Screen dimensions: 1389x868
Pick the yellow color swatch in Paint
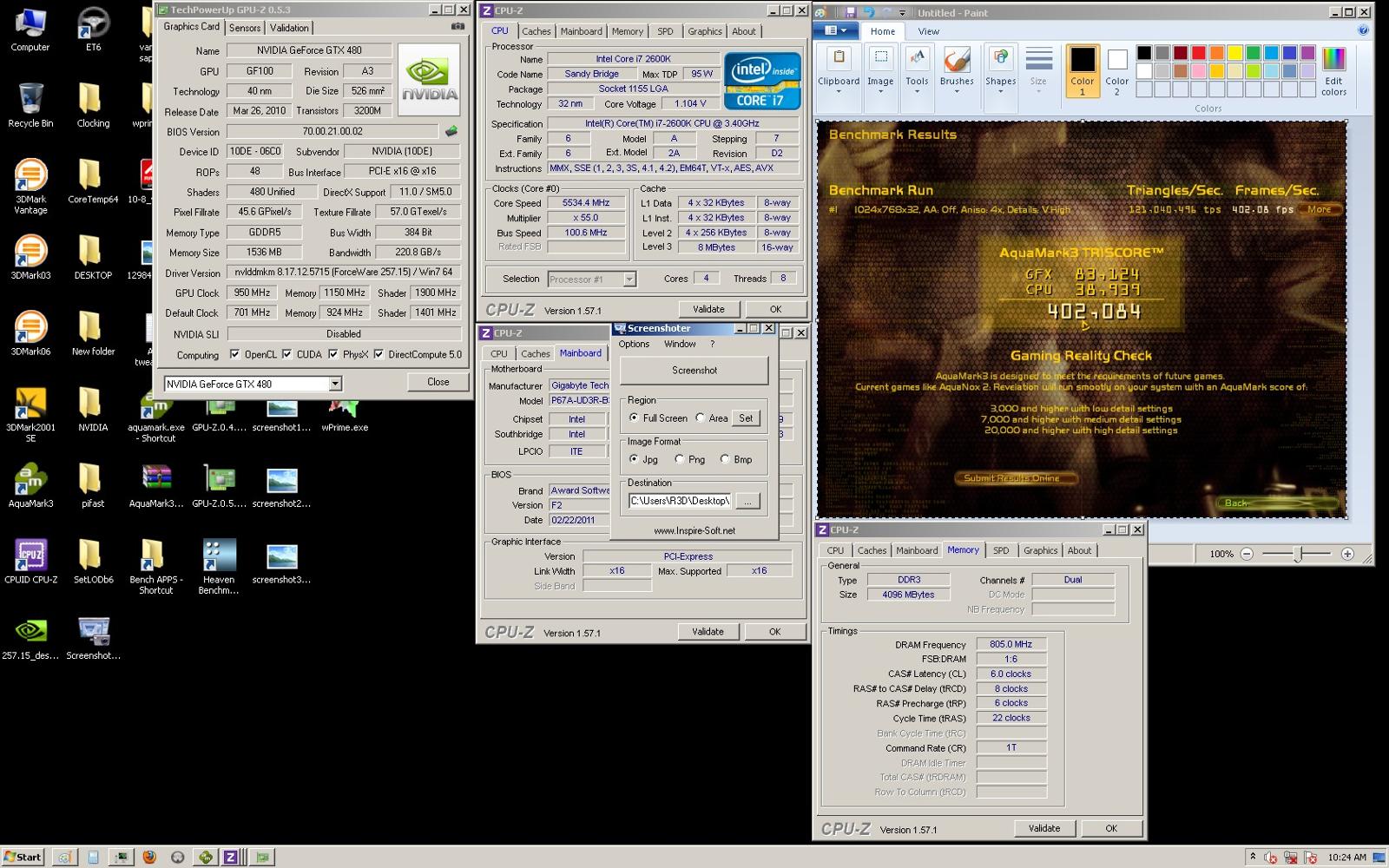pyautogui.click(x=1235, y=53)
